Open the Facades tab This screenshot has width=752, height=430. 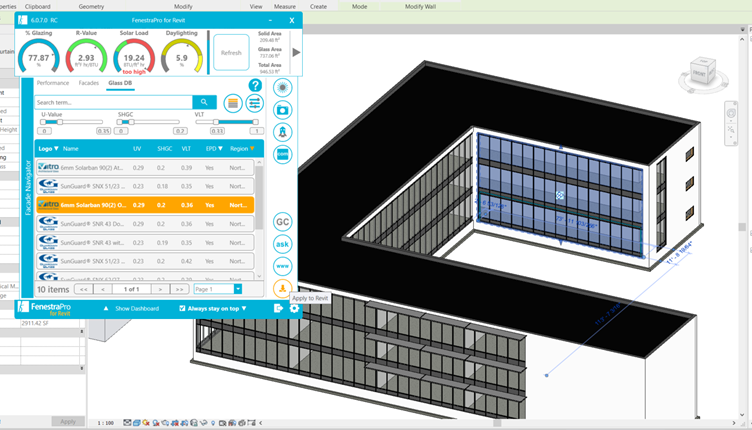pos(89,83)
